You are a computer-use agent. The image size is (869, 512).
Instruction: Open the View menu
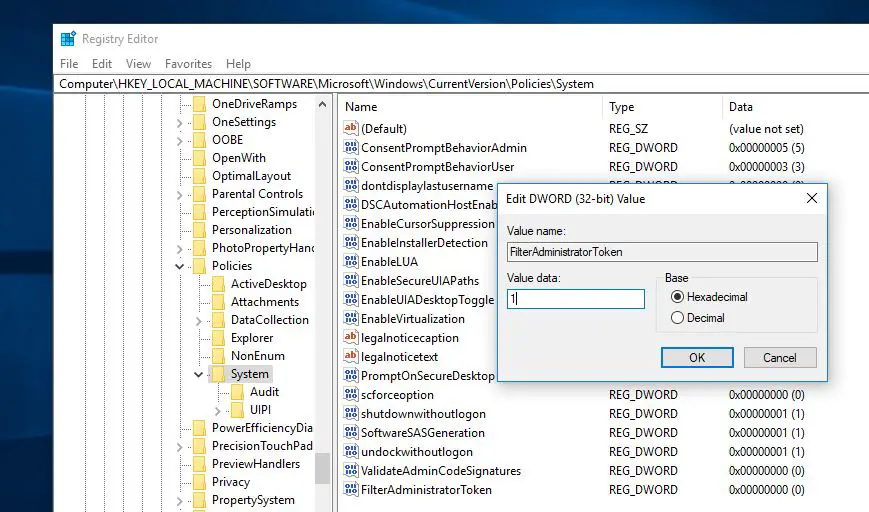coord(138,64)
